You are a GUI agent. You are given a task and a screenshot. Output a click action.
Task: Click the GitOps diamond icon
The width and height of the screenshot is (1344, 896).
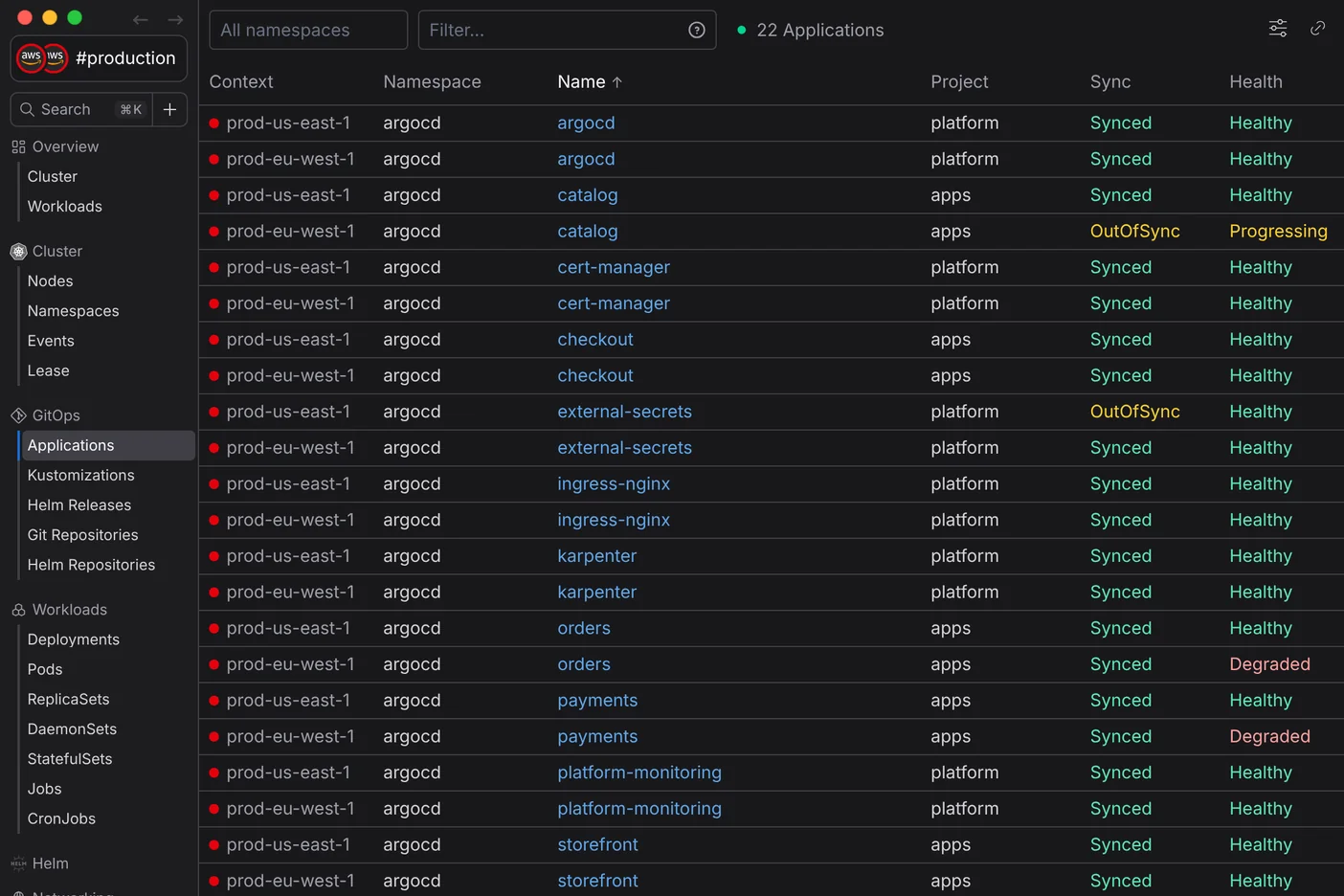click(x=18, y=415)
